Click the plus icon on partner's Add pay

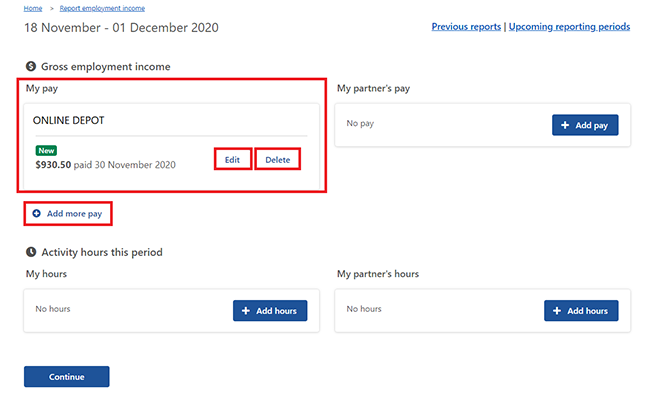567,125
